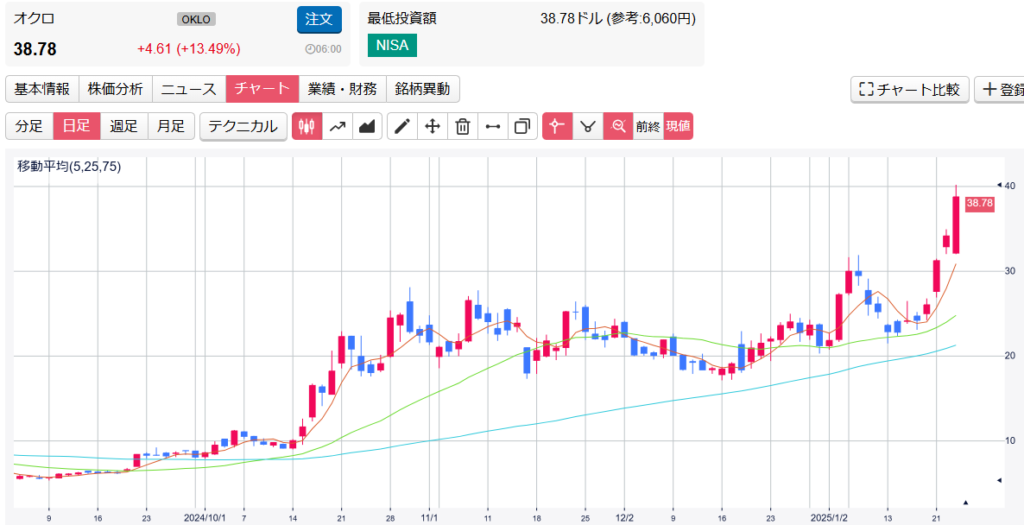Open the 業績・財務 tab
Image resolution: width=1024 pixels, height=525 pixels.
[343, 89]
